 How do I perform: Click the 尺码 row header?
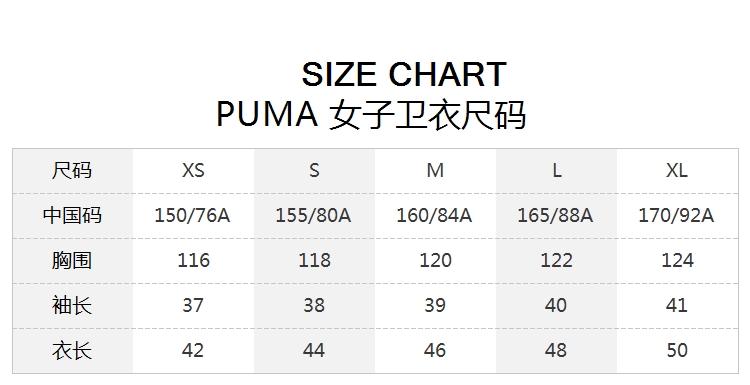(x=72, y=170)
